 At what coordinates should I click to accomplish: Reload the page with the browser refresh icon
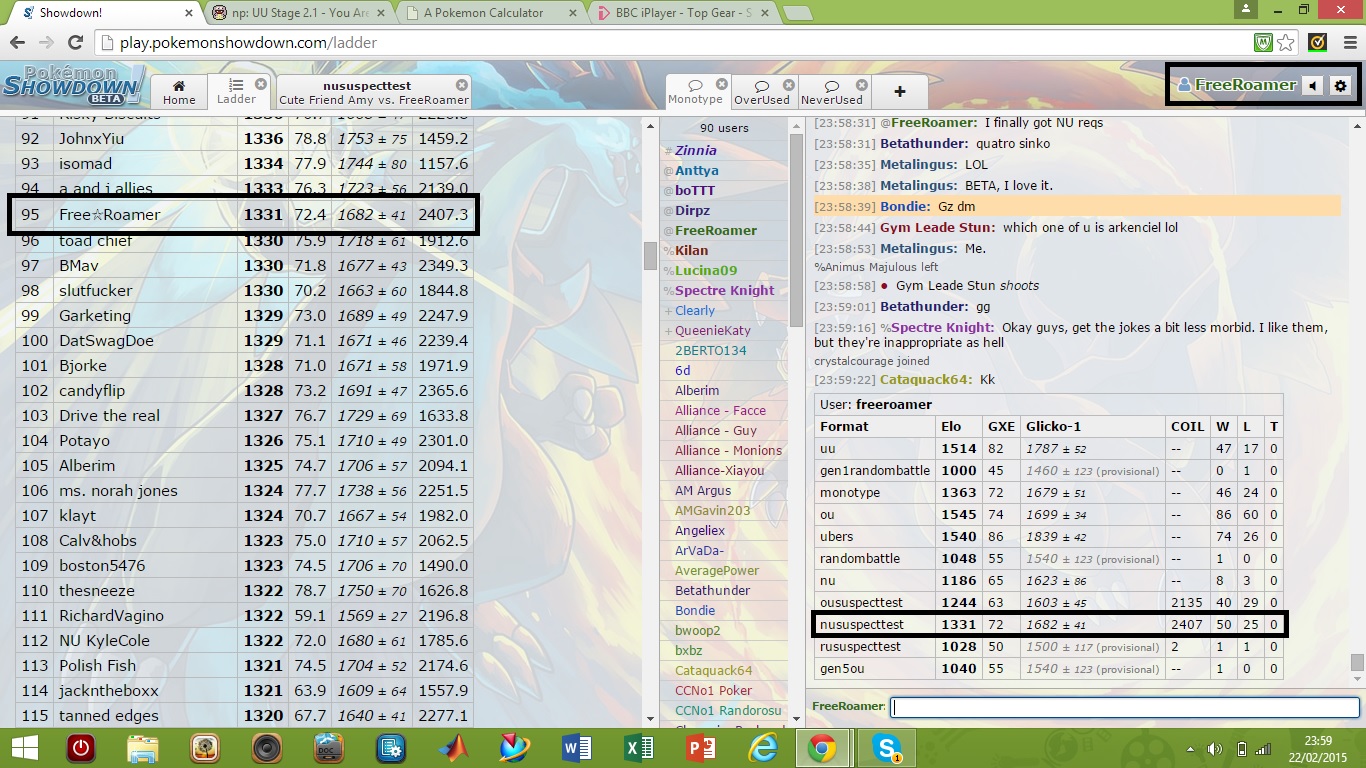[x=75, y=43]
